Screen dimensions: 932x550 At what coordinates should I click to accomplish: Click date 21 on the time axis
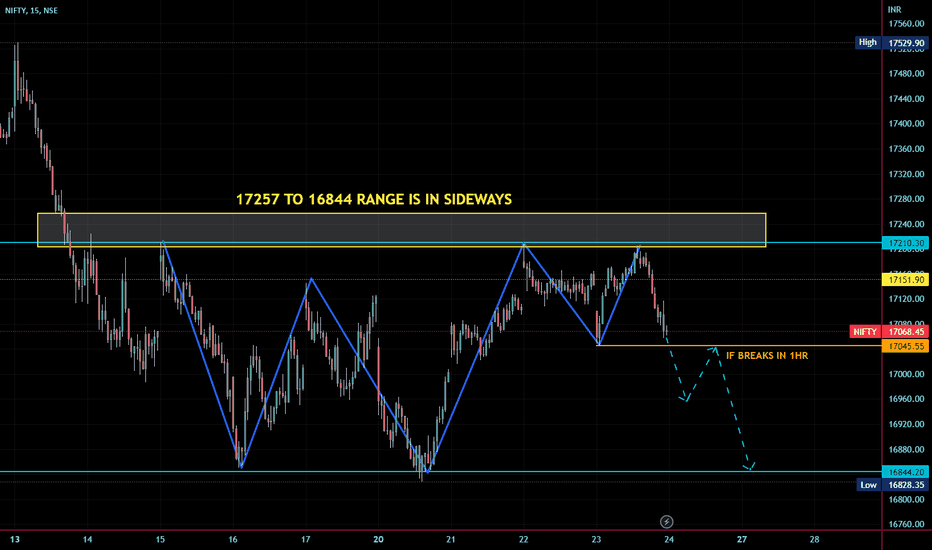coord(451,539)
